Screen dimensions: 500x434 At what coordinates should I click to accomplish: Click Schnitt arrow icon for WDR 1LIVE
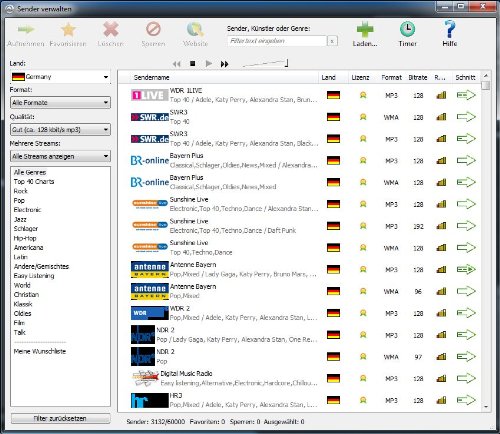[x=466, y=95]
